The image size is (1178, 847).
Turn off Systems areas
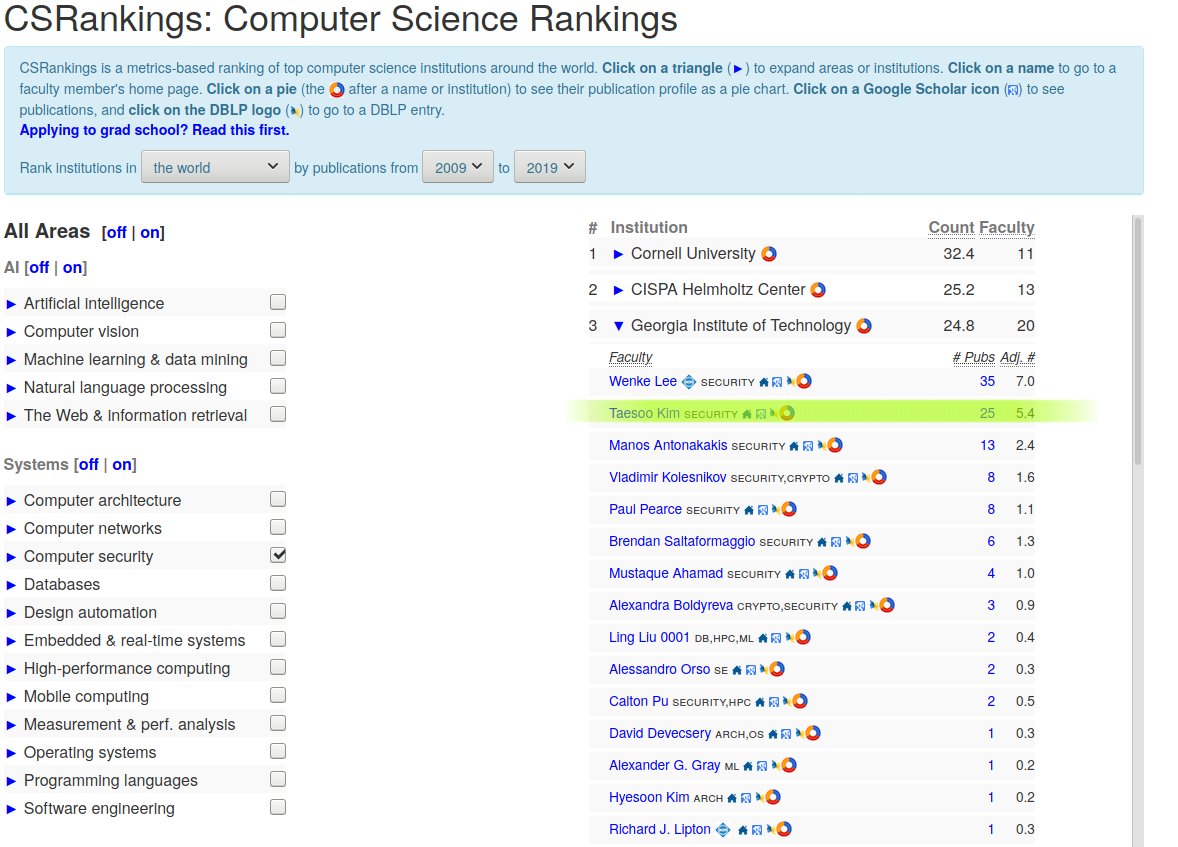pyautogui.click(x=89, y=464)
